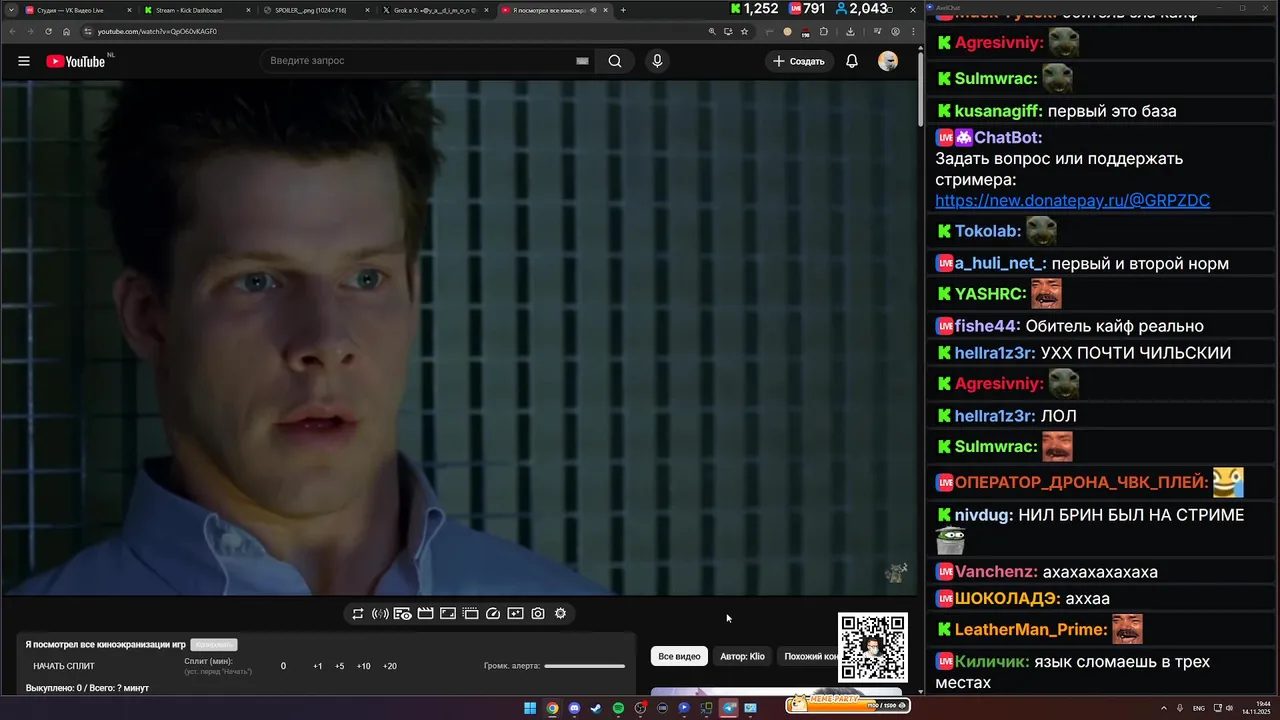The width and height of the screenshot is (1280, 720).
Task: Start voice search with the microphone icon
Action: click(657, 61)
